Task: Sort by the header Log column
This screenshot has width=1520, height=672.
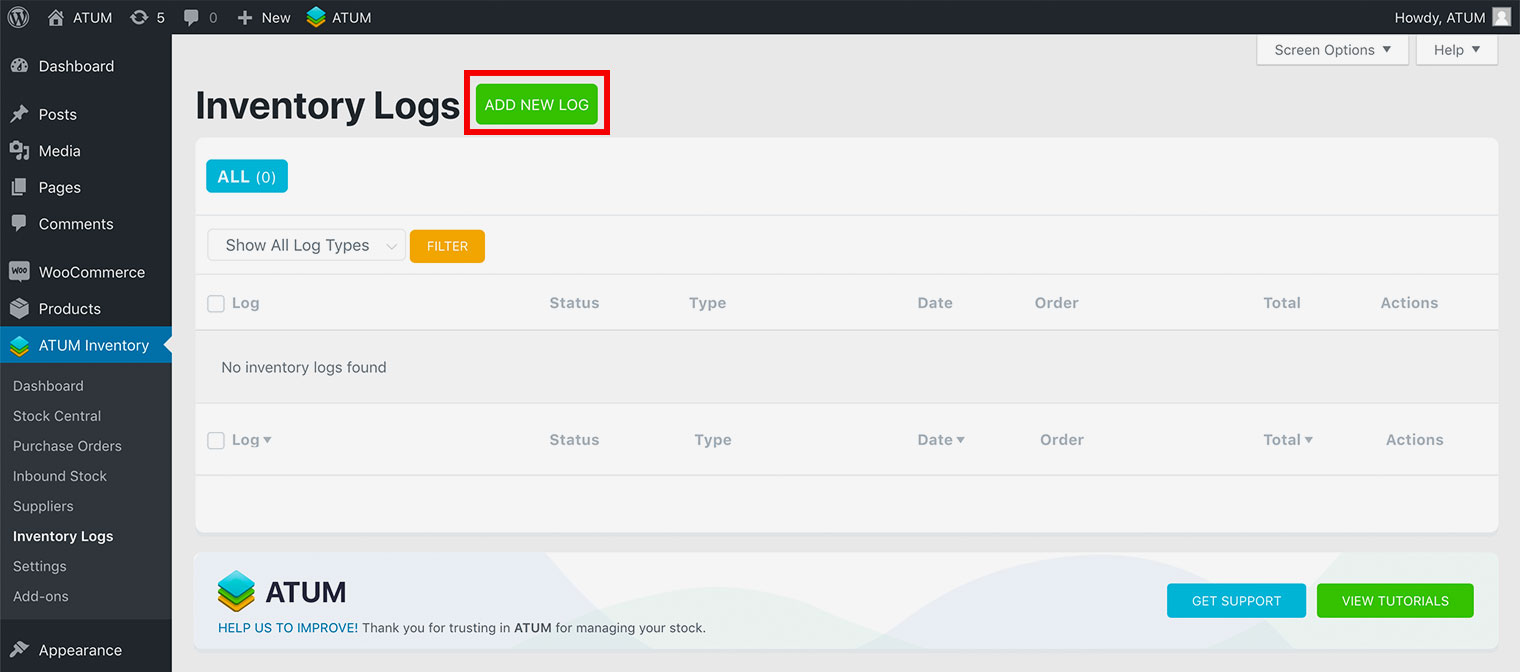Action: pyautogui.click(x=245, y=303)
